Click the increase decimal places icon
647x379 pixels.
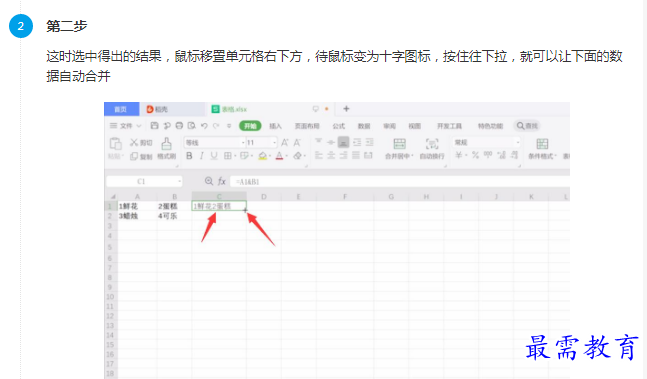pyautogui.click(x=501, y=155)
